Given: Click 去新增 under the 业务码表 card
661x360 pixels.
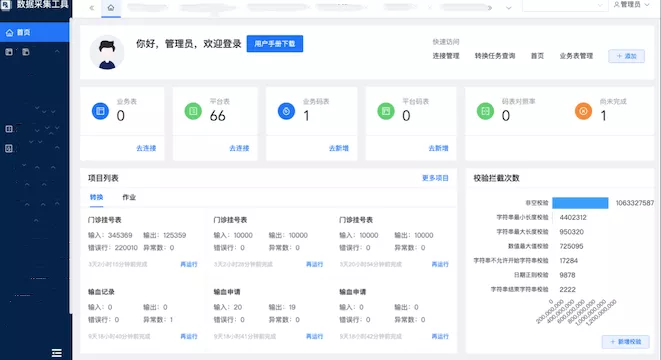Looking at the screenshot, I should [x=339, y=148].
